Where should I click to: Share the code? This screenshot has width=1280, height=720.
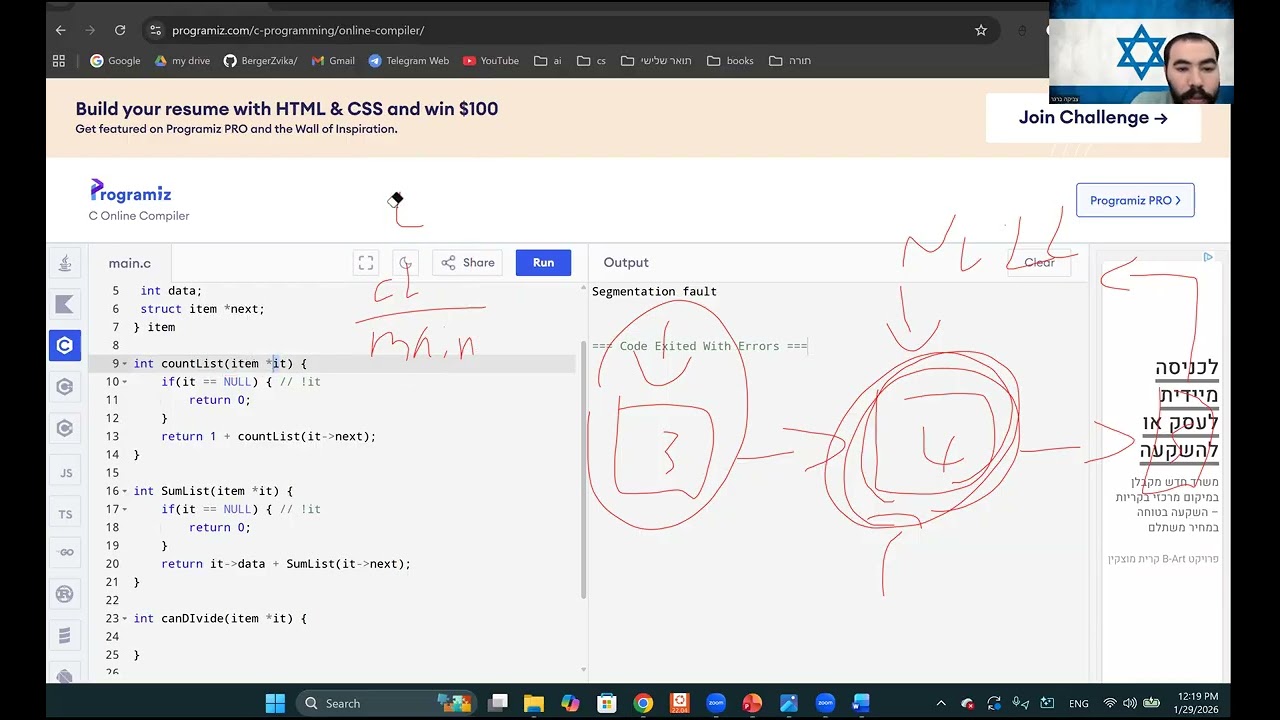click(467, 263)
